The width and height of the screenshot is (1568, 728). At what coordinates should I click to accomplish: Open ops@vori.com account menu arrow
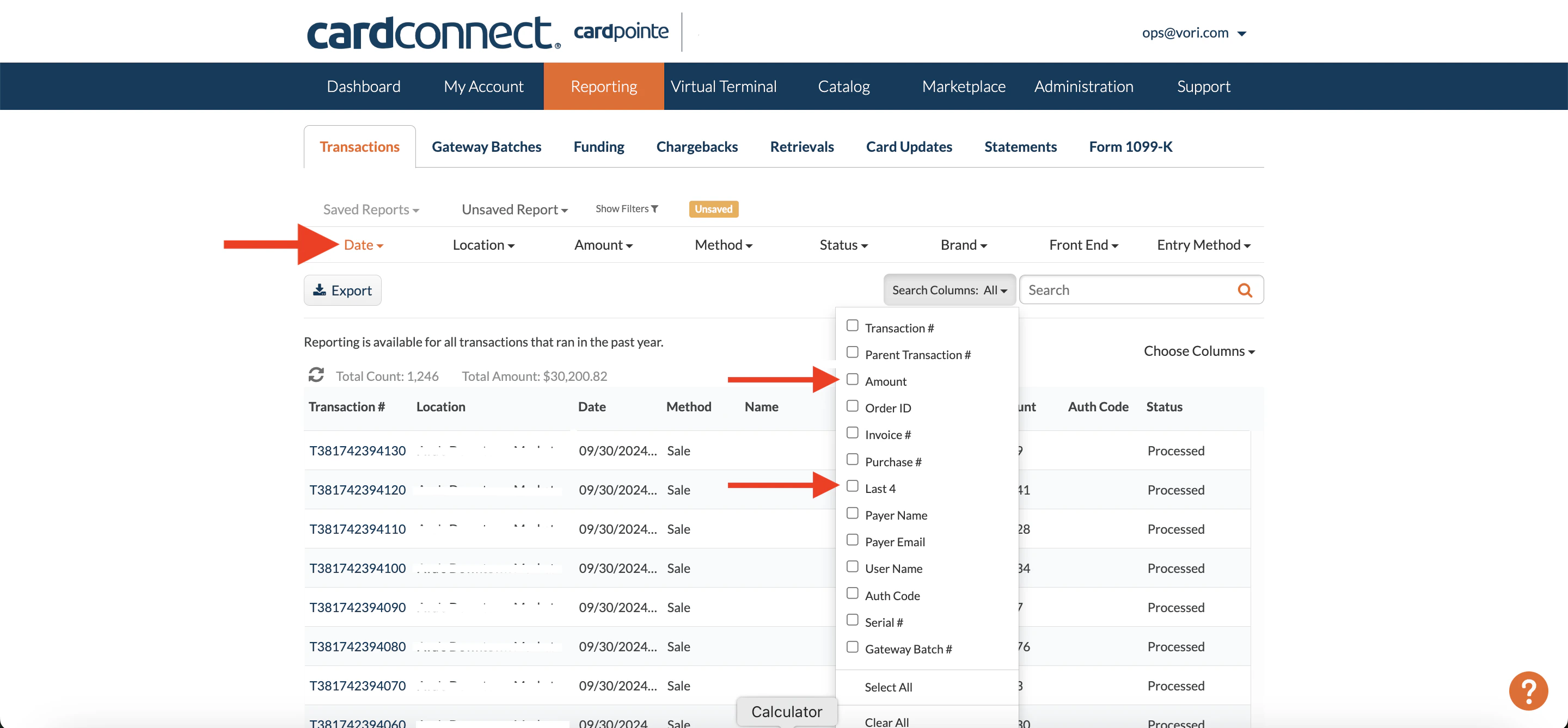pyautogui.click(x=1242, y=33)
